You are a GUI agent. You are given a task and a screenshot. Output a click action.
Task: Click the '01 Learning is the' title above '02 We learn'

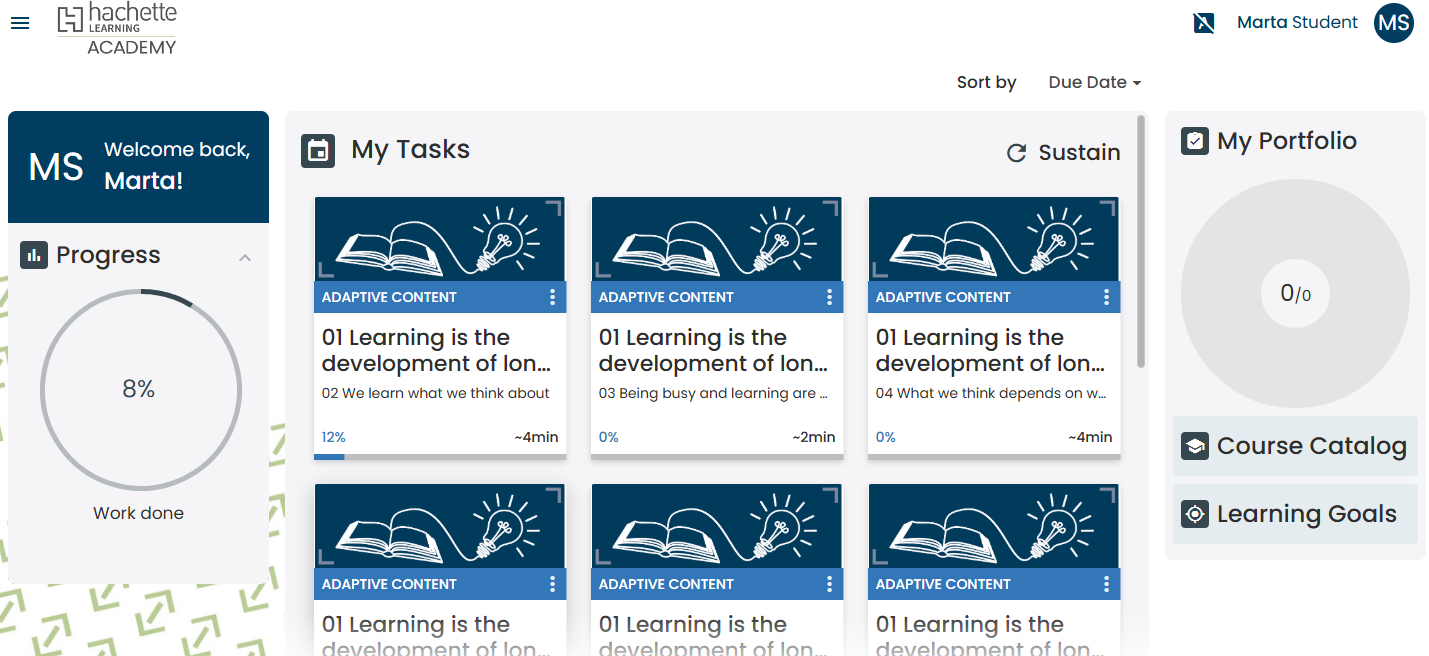436,351
